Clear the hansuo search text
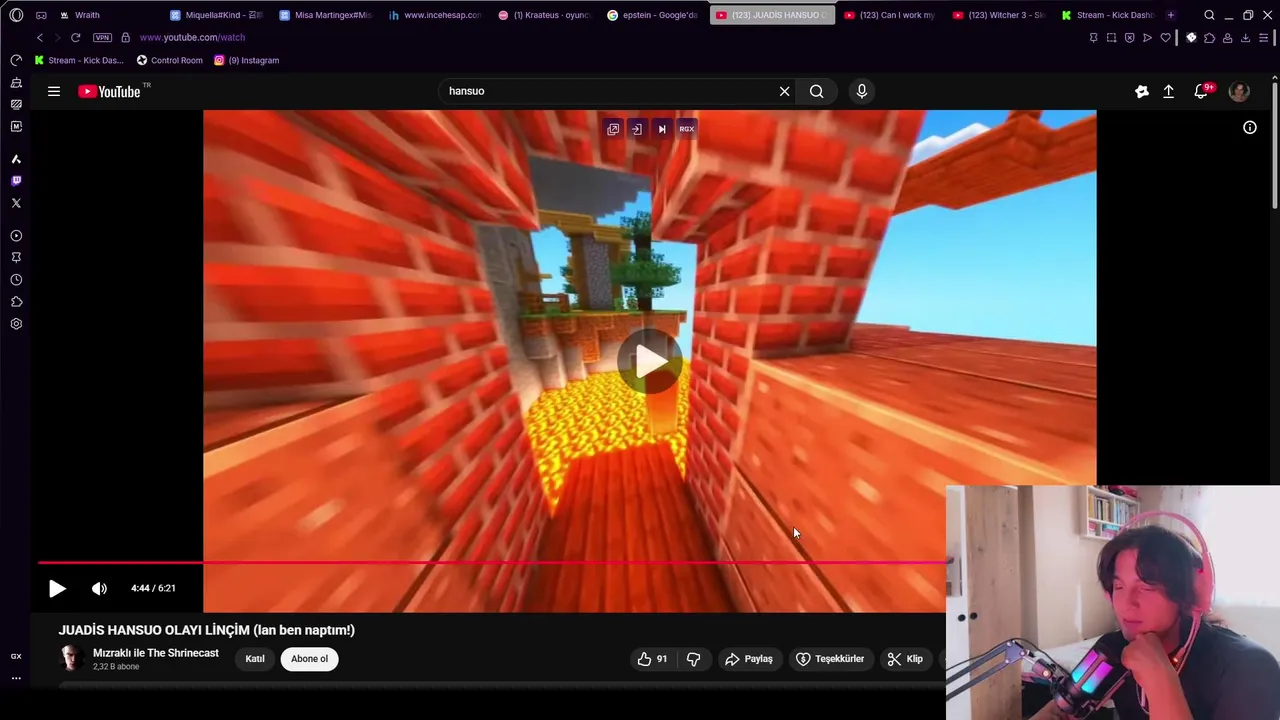 coord(784,91)
